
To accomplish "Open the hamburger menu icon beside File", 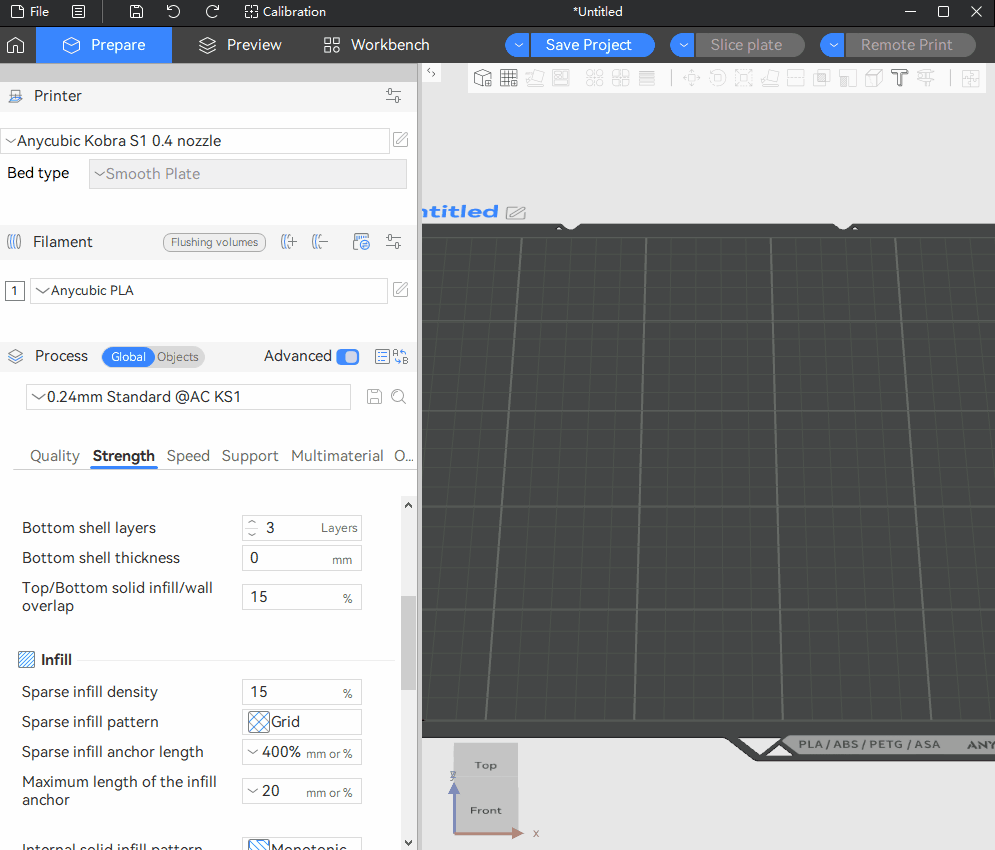I will [x=79, y=11].
